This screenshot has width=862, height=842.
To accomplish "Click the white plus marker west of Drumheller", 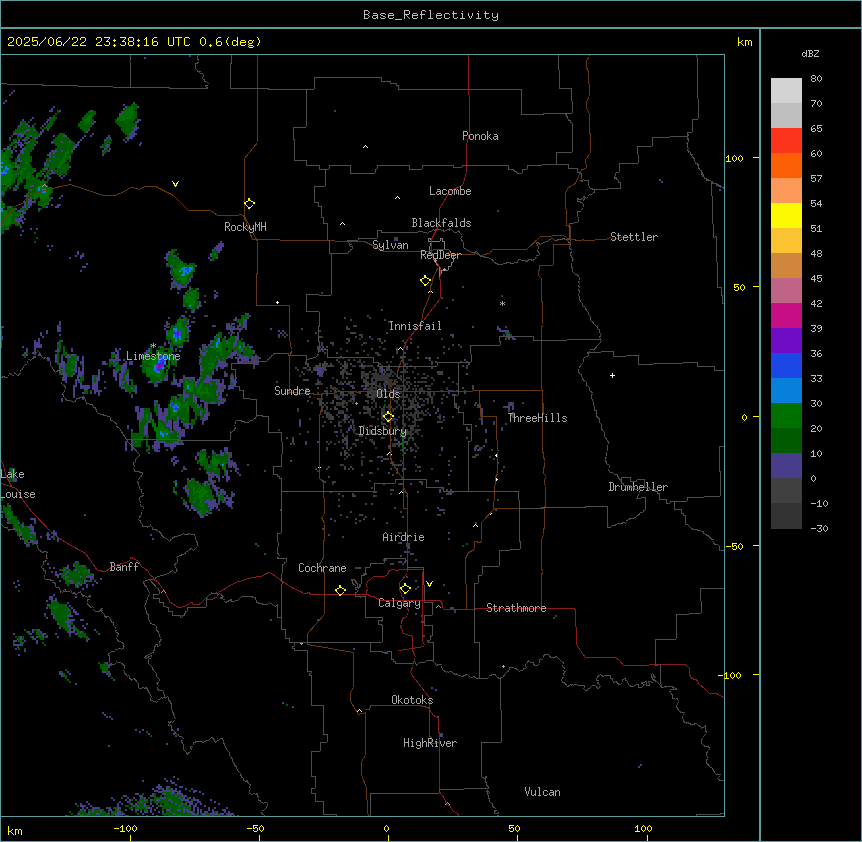I will click(612, 375).
